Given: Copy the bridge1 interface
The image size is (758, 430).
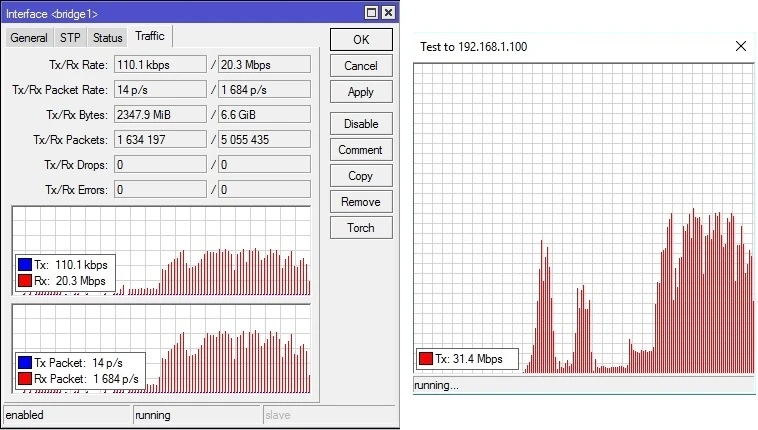Looking at the screenshot, I should 360,176.
